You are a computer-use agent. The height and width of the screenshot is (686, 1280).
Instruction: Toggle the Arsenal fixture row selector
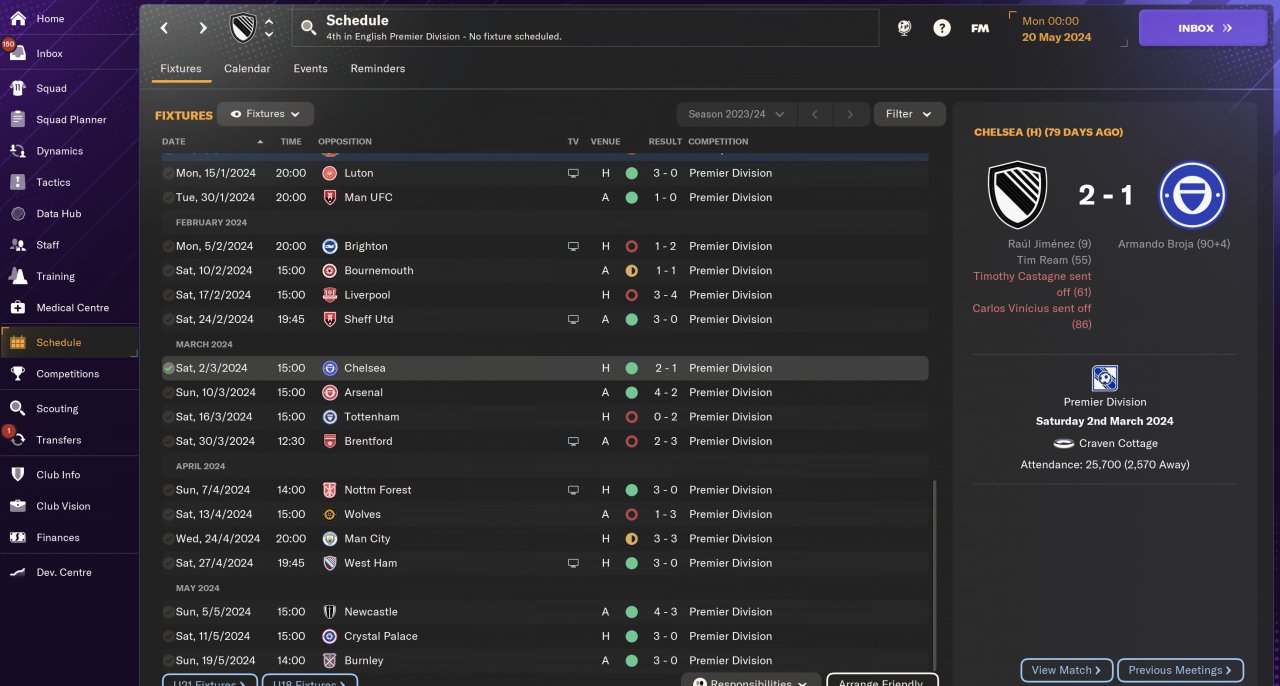168,393
